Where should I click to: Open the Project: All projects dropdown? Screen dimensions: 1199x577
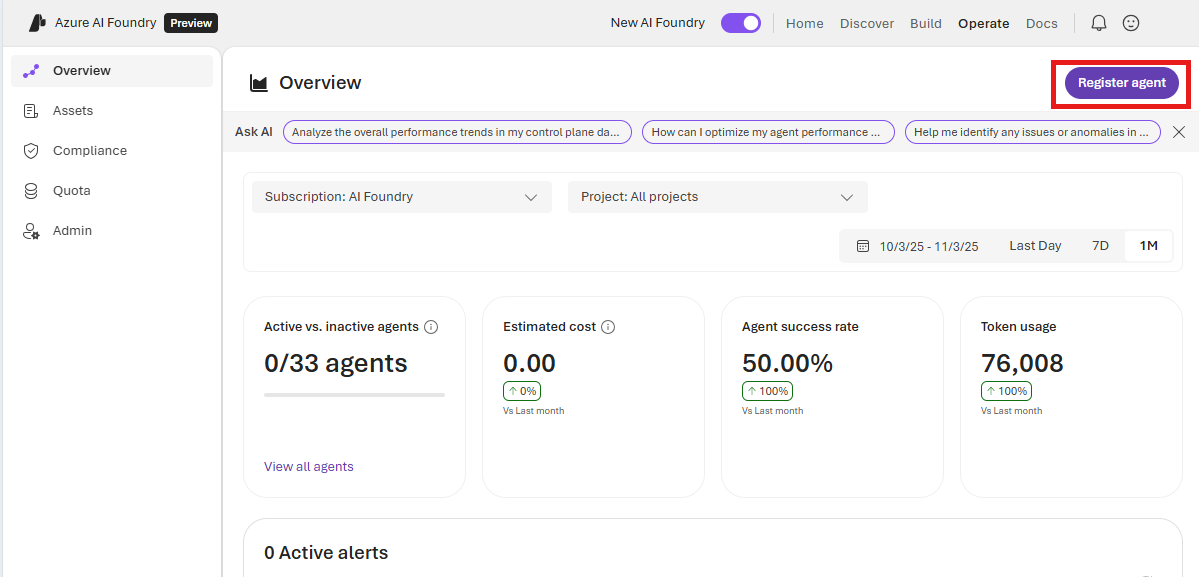pos(717,197)
